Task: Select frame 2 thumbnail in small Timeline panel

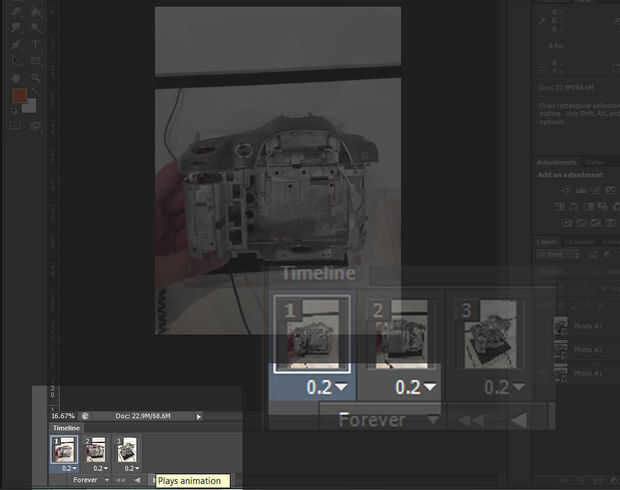Action: [x=95, y=450]
